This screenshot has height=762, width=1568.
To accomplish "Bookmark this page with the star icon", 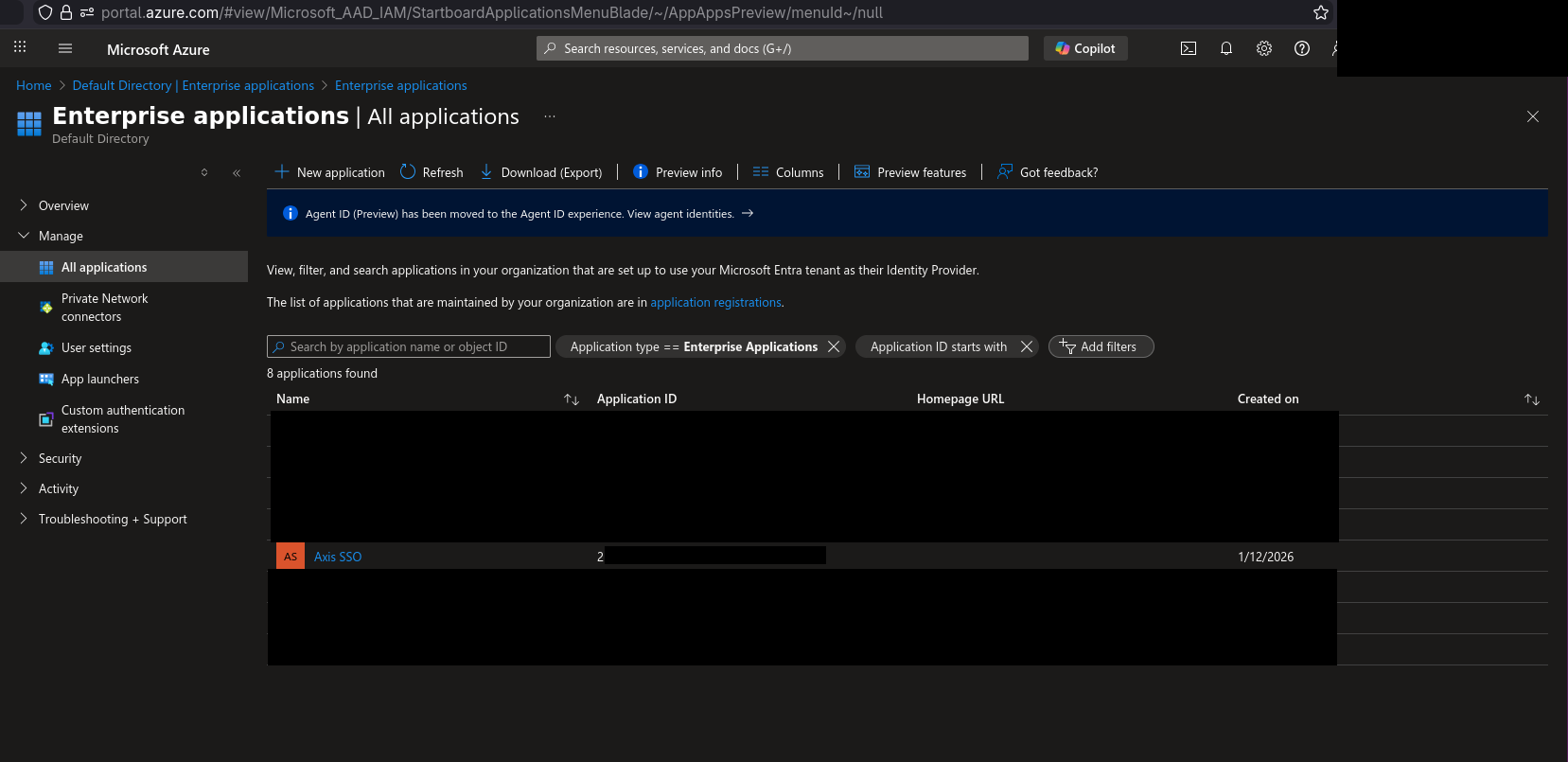I will 1321,12.
